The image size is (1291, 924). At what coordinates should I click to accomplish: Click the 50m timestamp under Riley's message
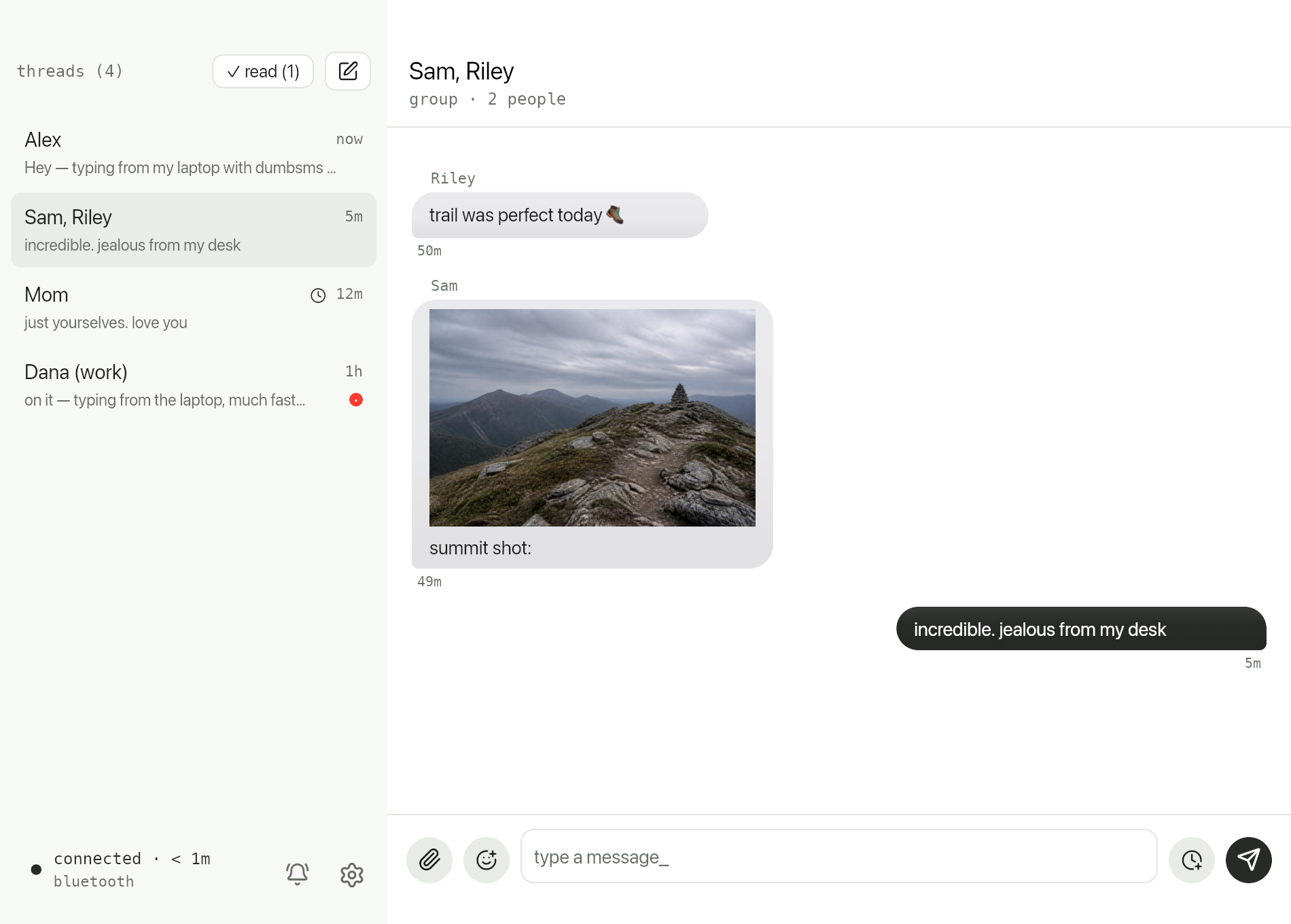point(429,251)
